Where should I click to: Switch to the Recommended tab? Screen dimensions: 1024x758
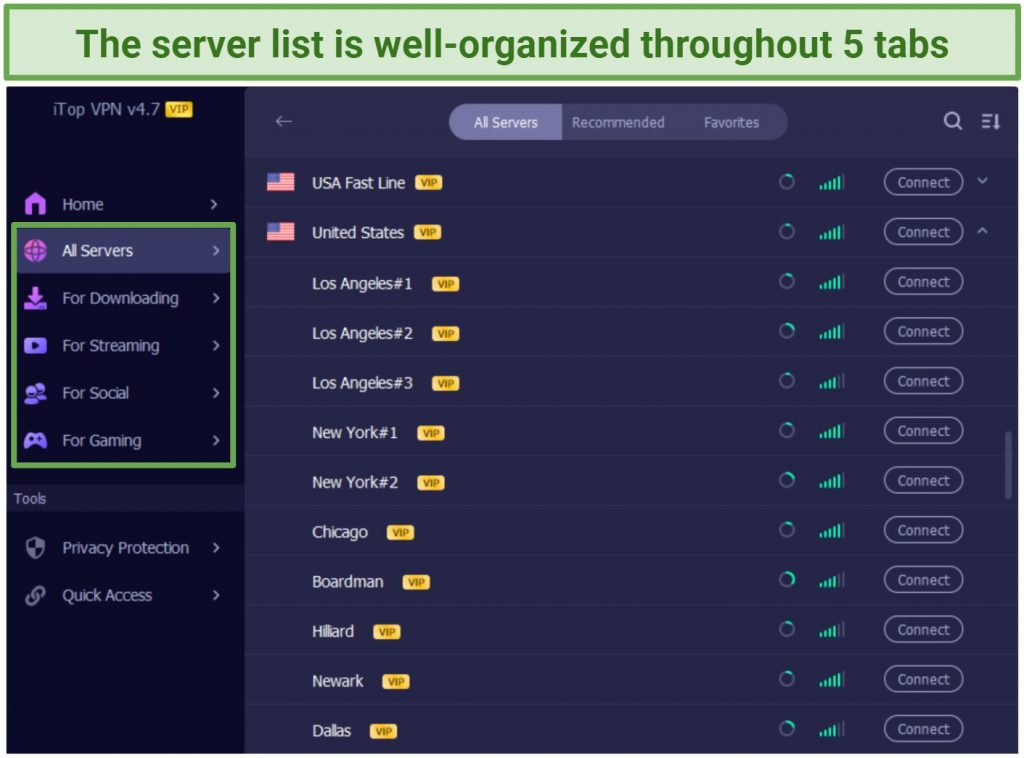pyautogui.click(x=618, y=122)
